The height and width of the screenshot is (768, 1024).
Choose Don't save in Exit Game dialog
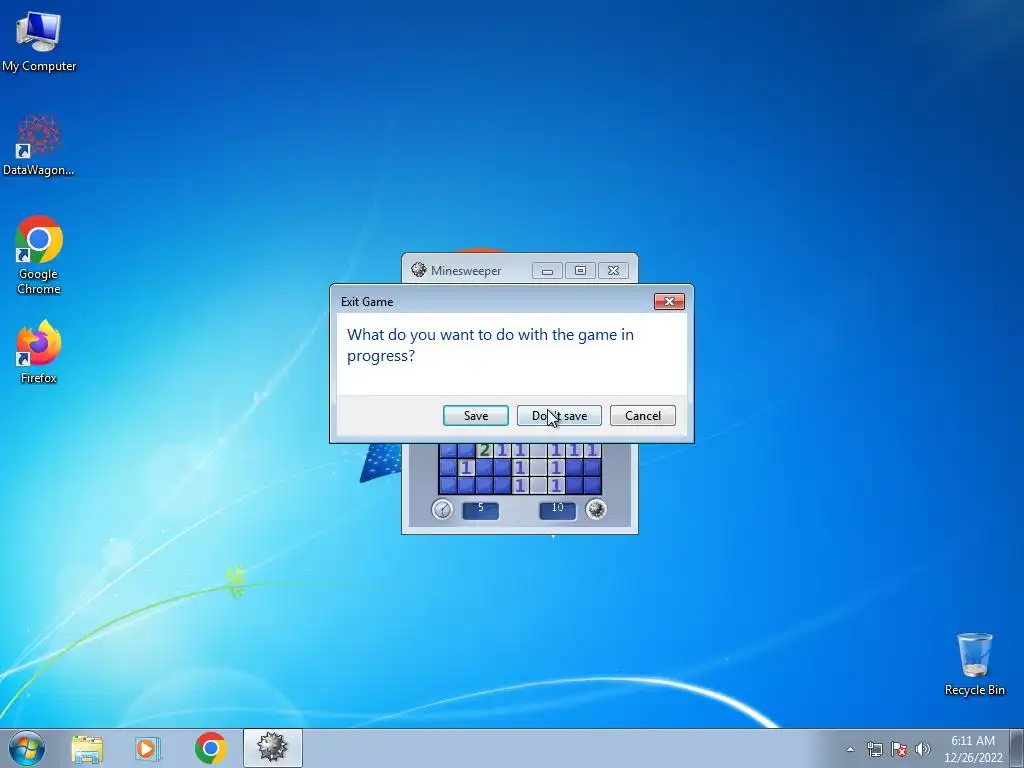pos(559,416)
